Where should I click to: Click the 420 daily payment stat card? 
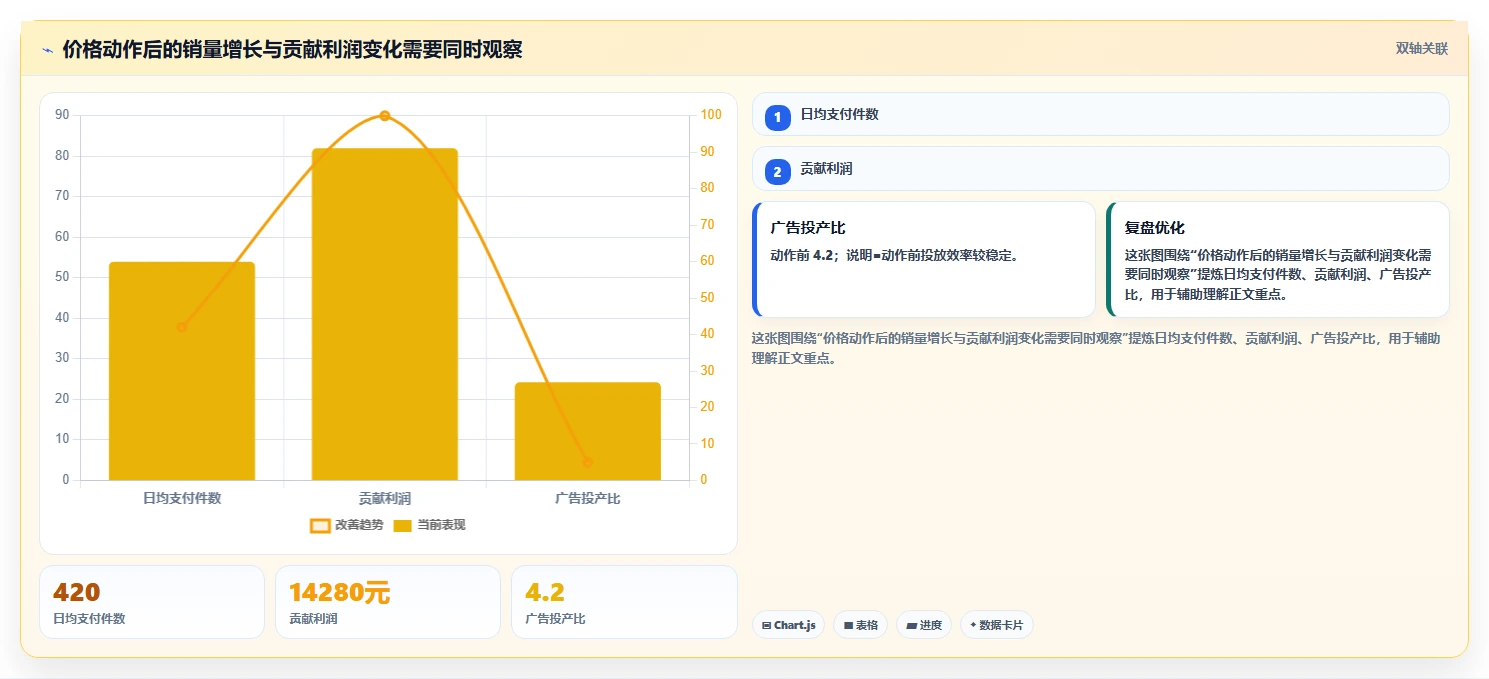[x=151, y=602]
